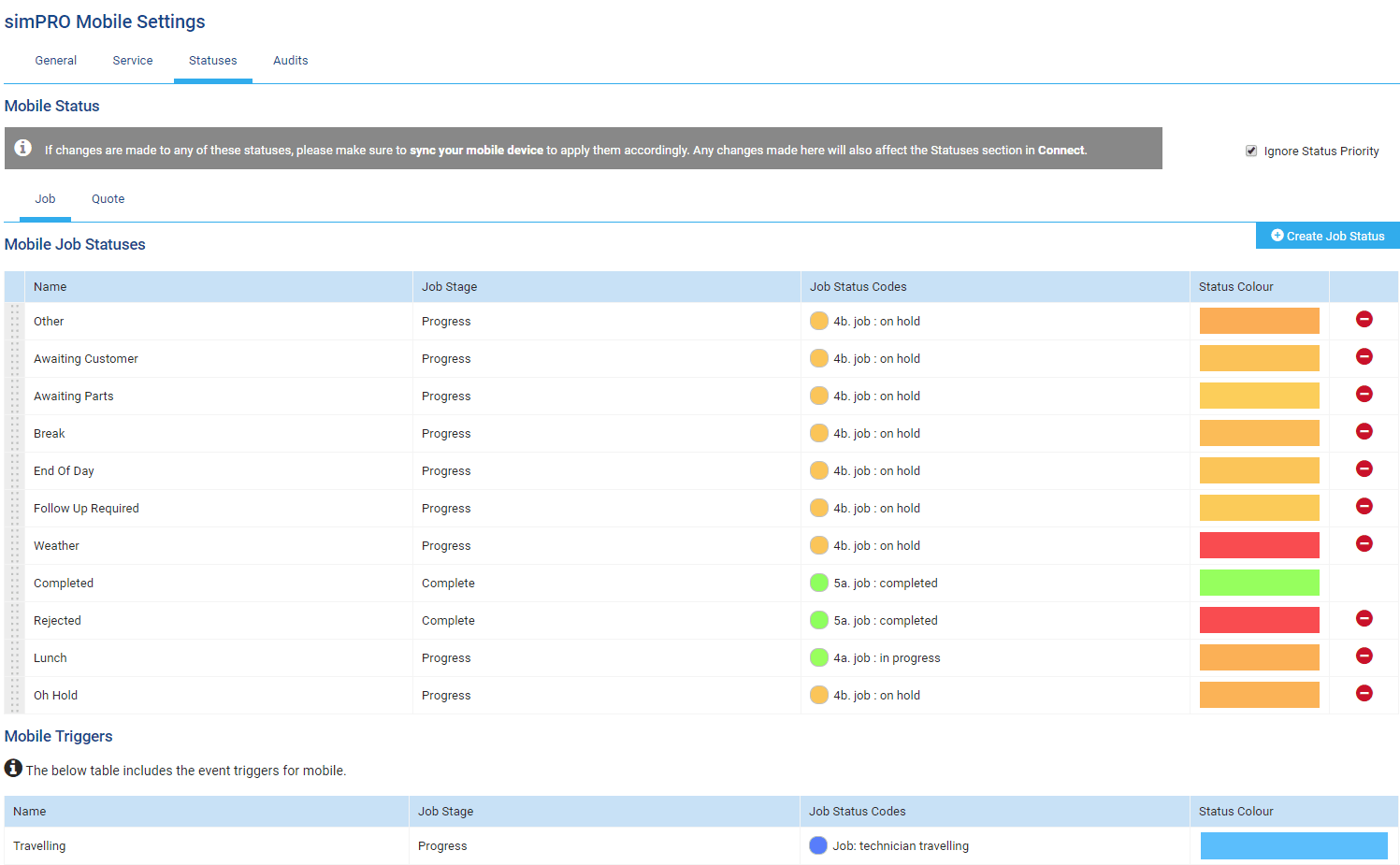Uncheck the Ignore Status Priority checkbox
Image resolution: width=1400 pixels, height=865 pixels.
coord(1250,150)
